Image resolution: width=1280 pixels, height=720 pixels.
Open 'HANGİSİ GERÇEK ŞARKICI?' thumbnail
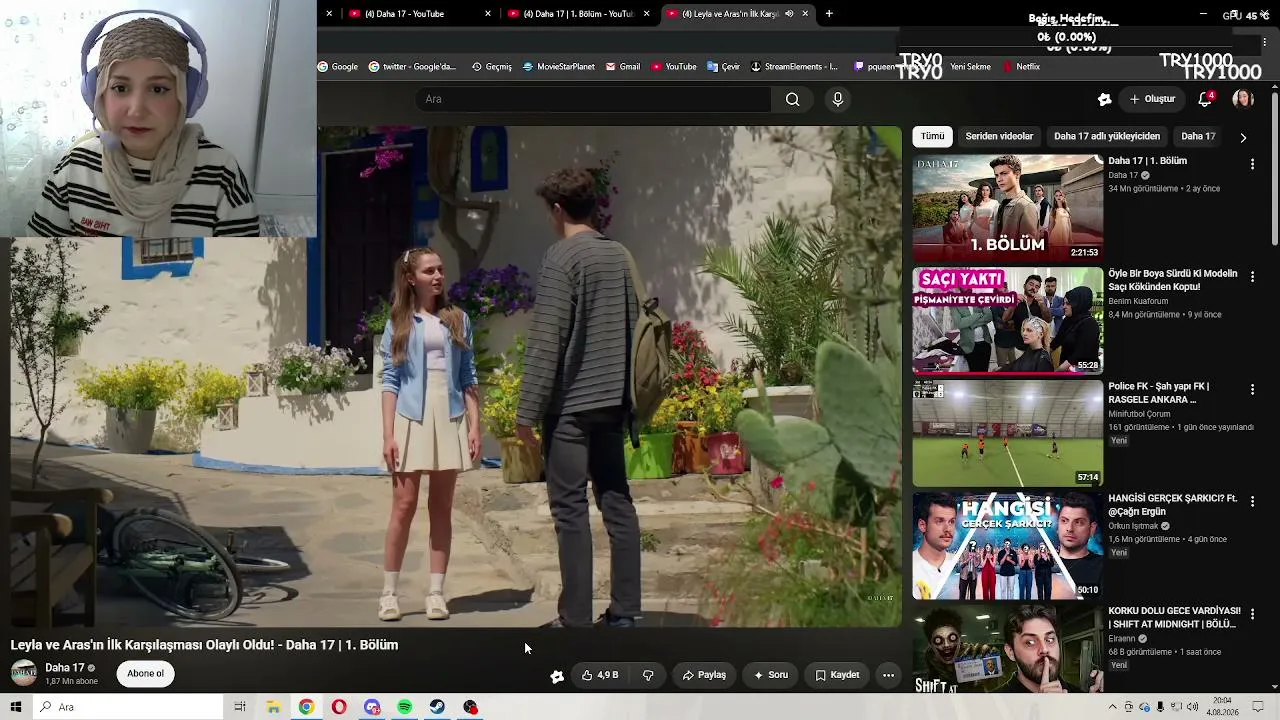(x=1008, y=545)
